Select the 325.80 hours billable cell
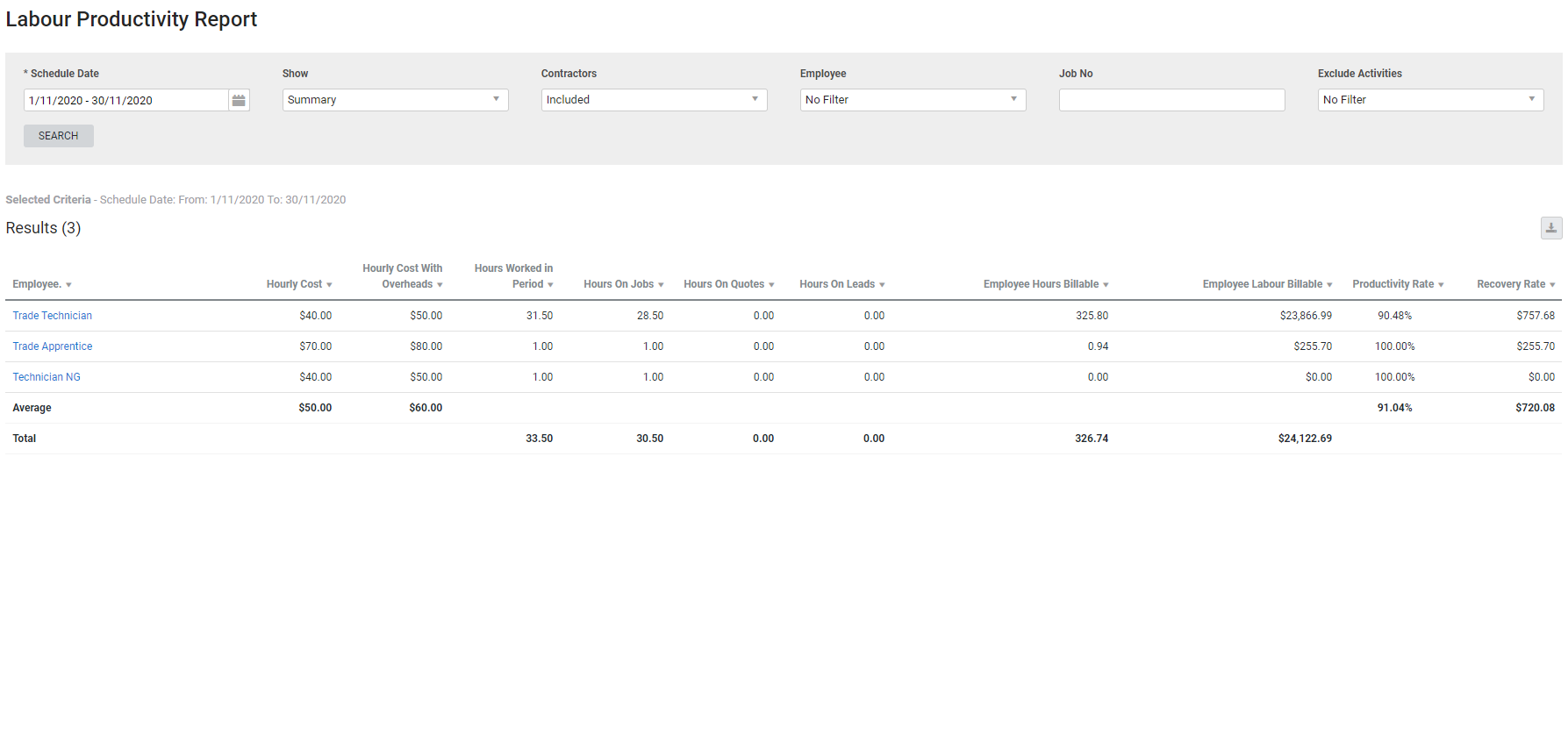The height and width of the screenshot is (735, 1568). click(x=1092, y=316)
